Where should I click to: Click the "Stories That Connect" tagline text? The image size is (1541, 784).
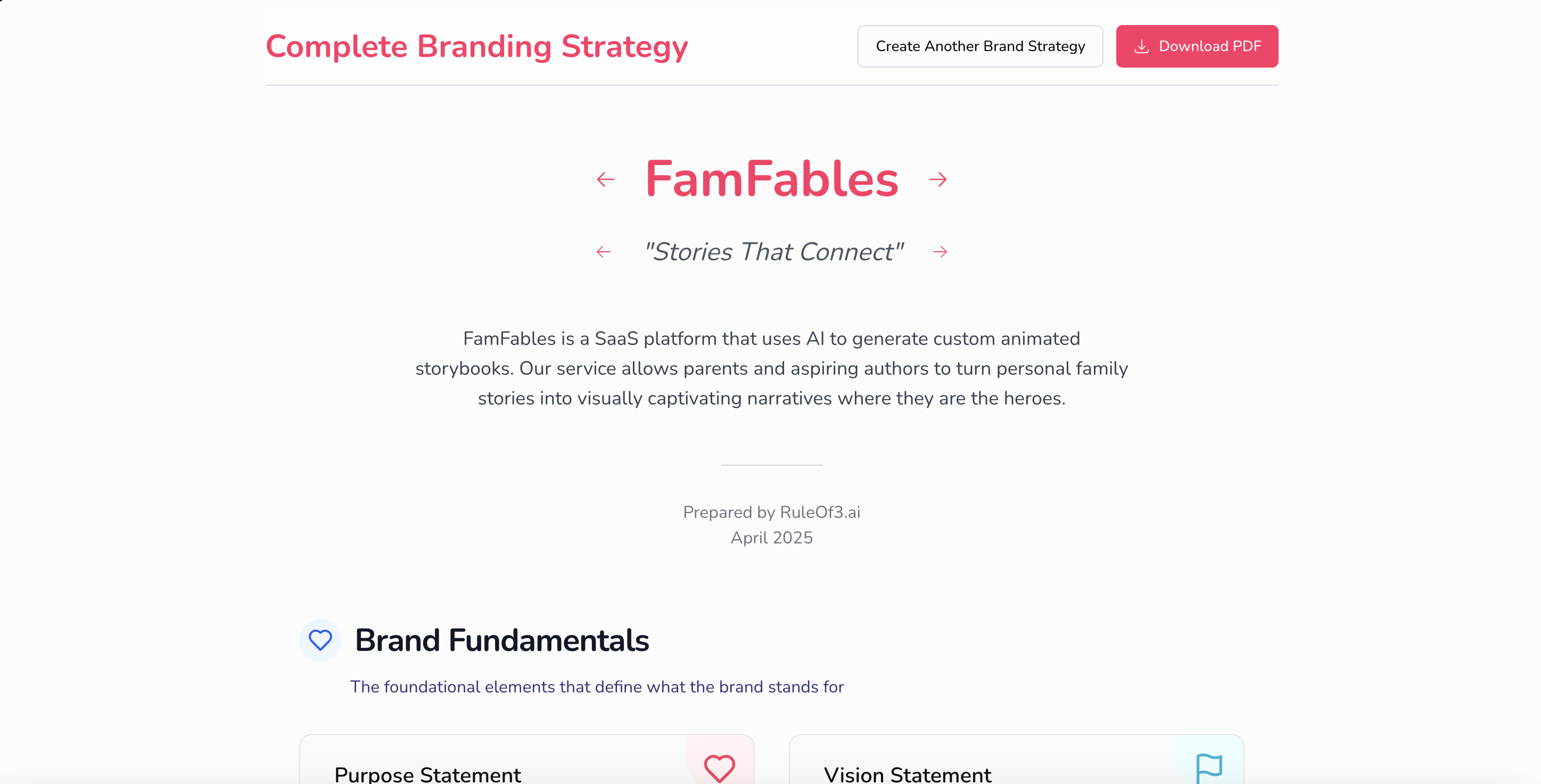772,252
